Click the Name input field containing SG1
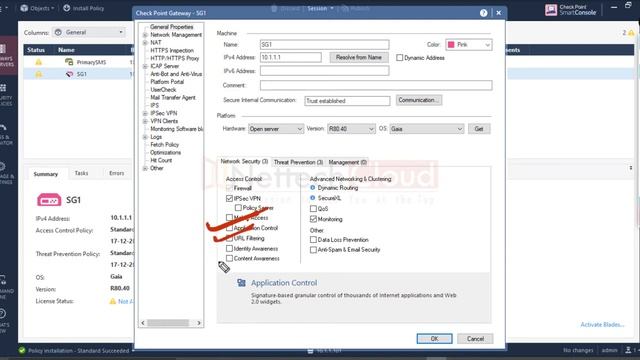Viewport: 640px width, 360px height. pos(324,44)
